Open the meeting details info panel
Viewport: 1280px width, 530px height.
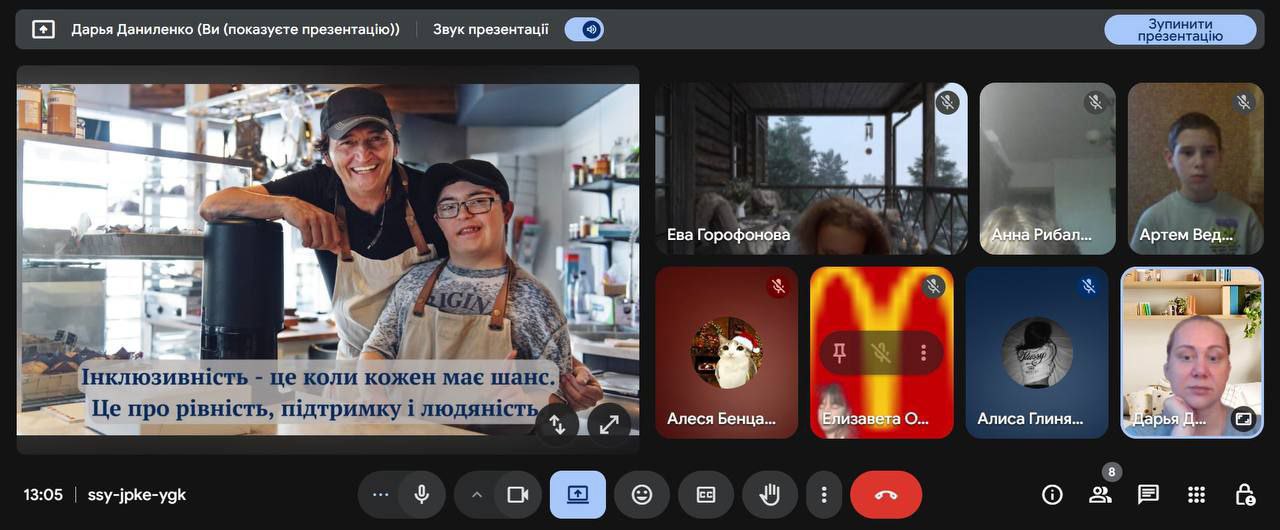tap(1052, 495)
